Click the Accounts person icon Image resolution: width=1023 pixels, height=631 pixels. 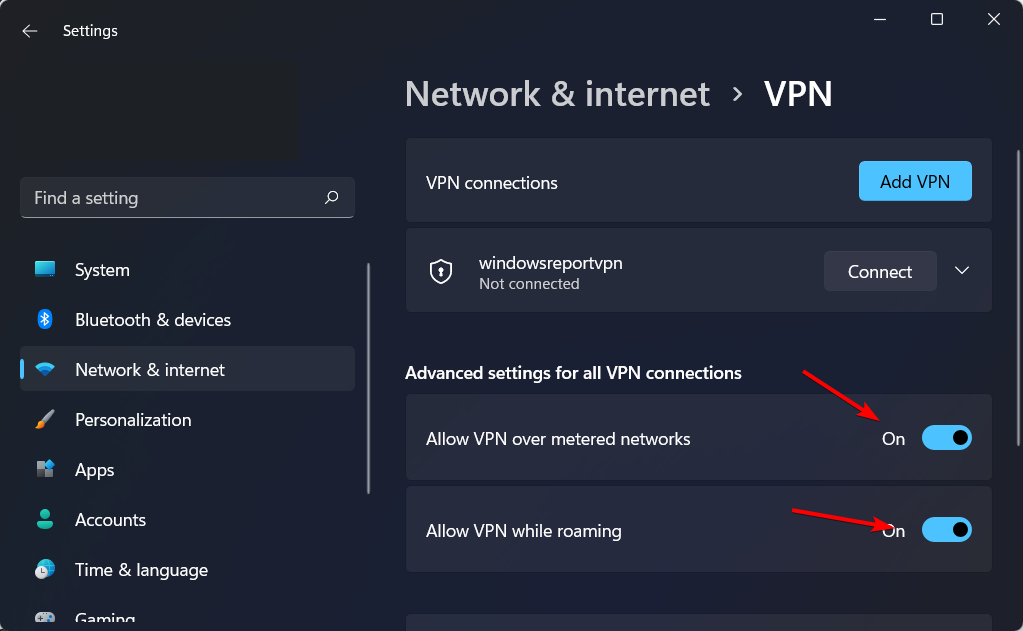pyautogui.click(x=45, y=519)
